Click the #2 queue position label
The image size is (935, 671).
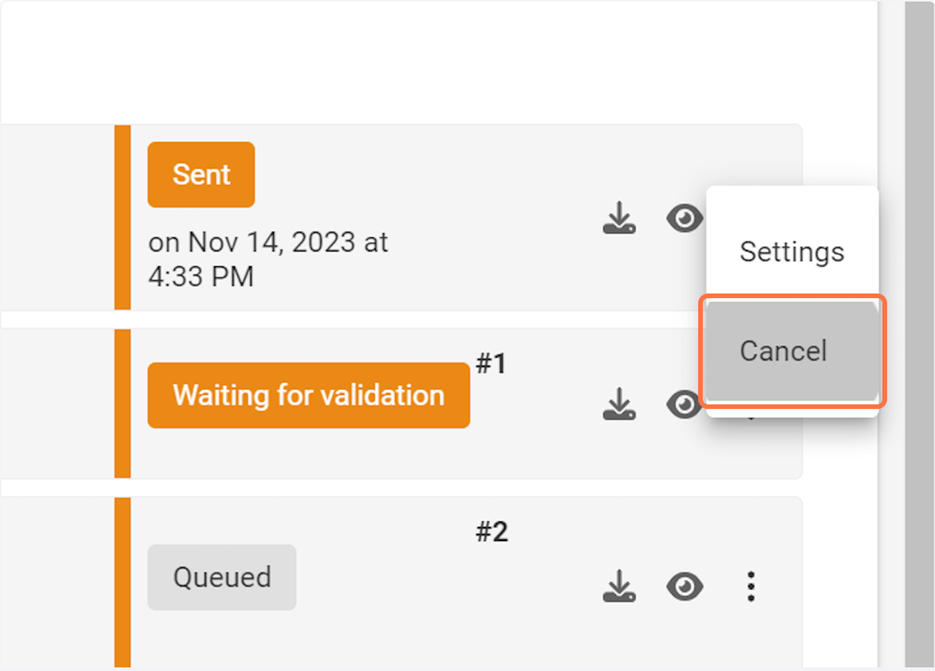491,532
